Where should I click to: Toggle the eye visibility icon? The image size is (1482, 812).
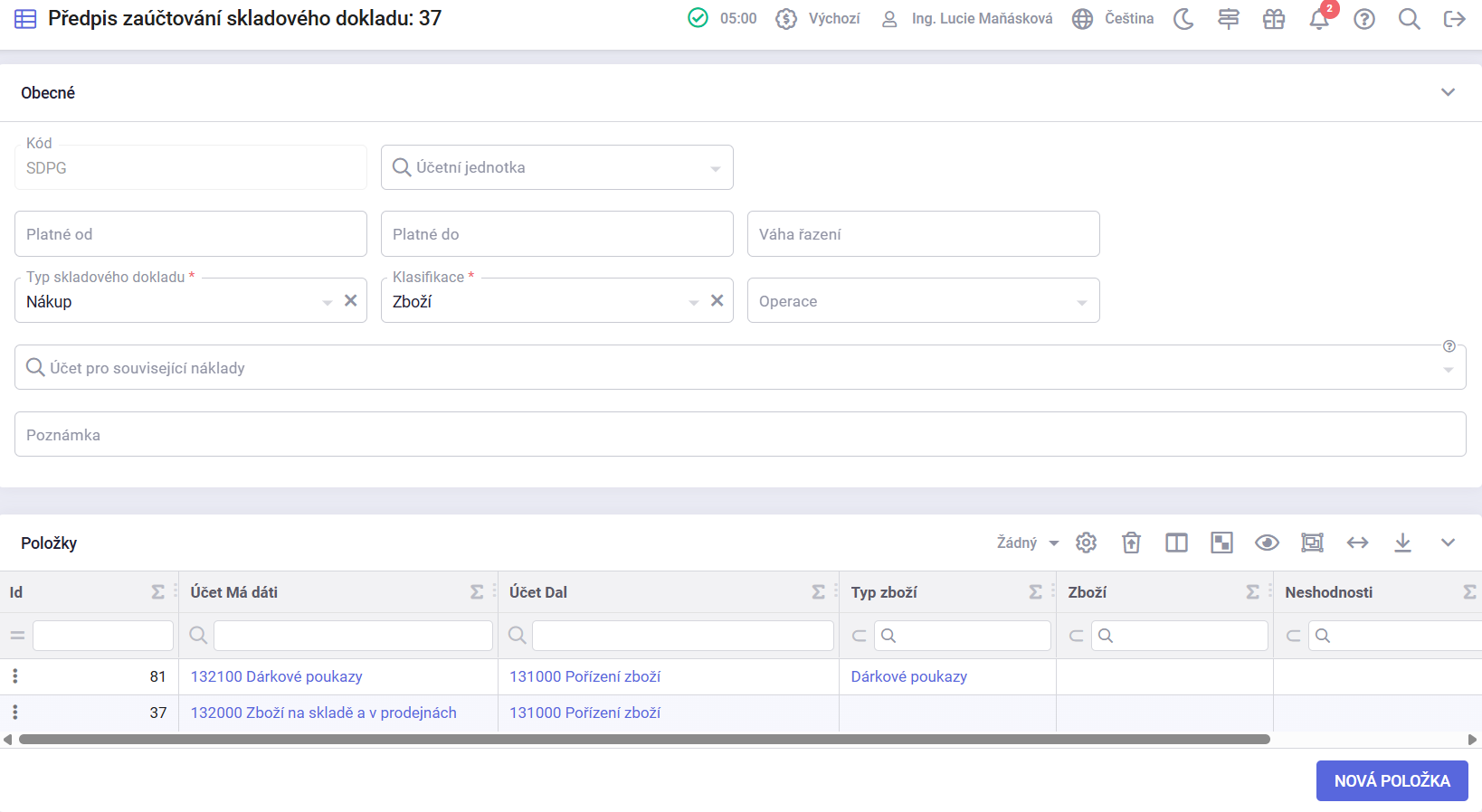[x=1267, y=543]
